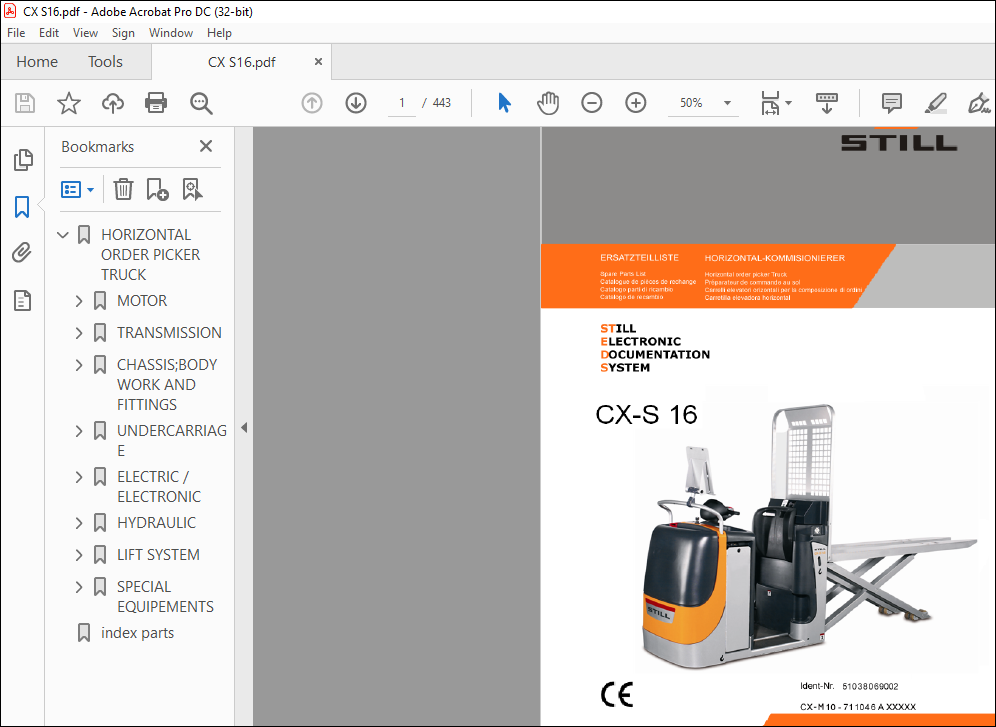Open the find text search tool
Screen dimensions: 996x727
(201, 103)
